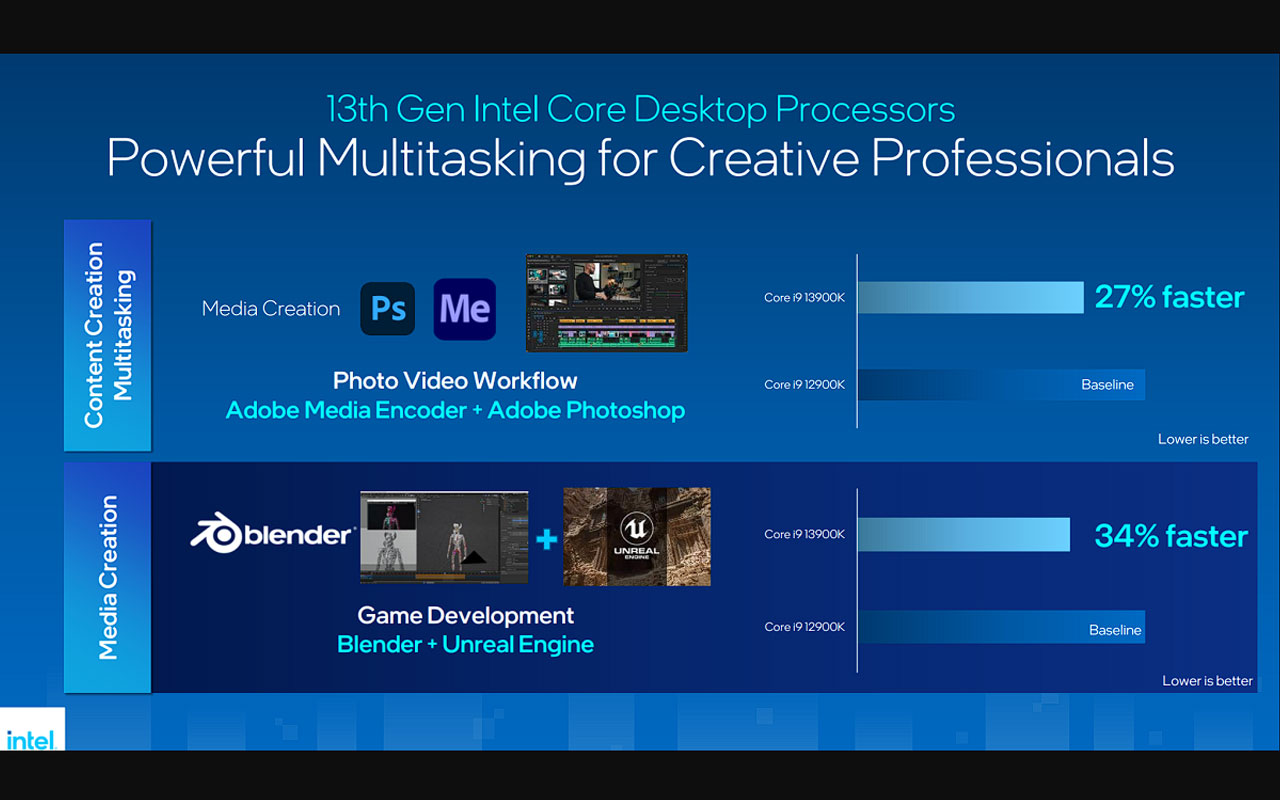The height and width of the screenshot is (800, 1280).
Task: Click "Adobe Media Encoder + Adobe Photoshop" text
Action: [x=455, y=410]
